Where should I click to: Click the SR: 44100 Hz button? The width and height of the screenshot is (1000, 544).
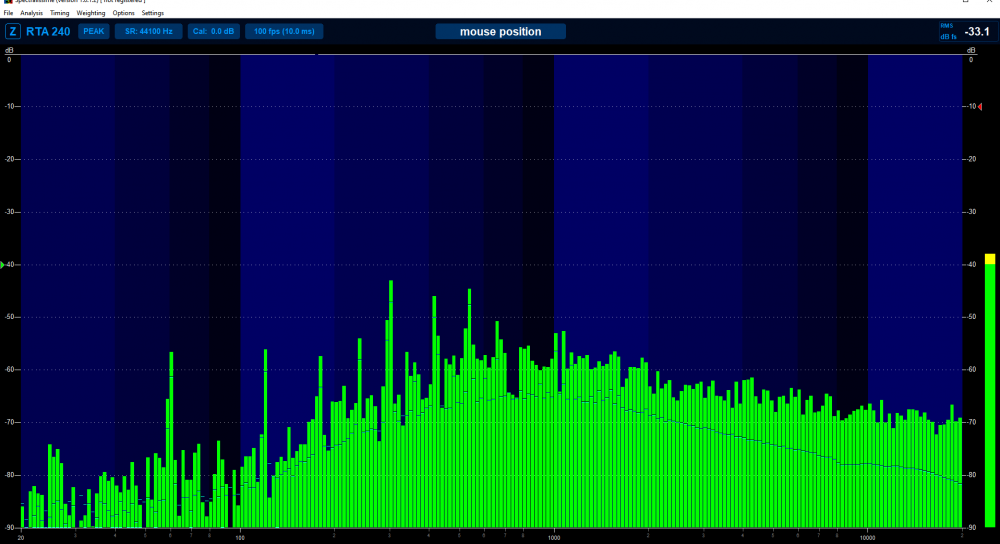point(149,31)
